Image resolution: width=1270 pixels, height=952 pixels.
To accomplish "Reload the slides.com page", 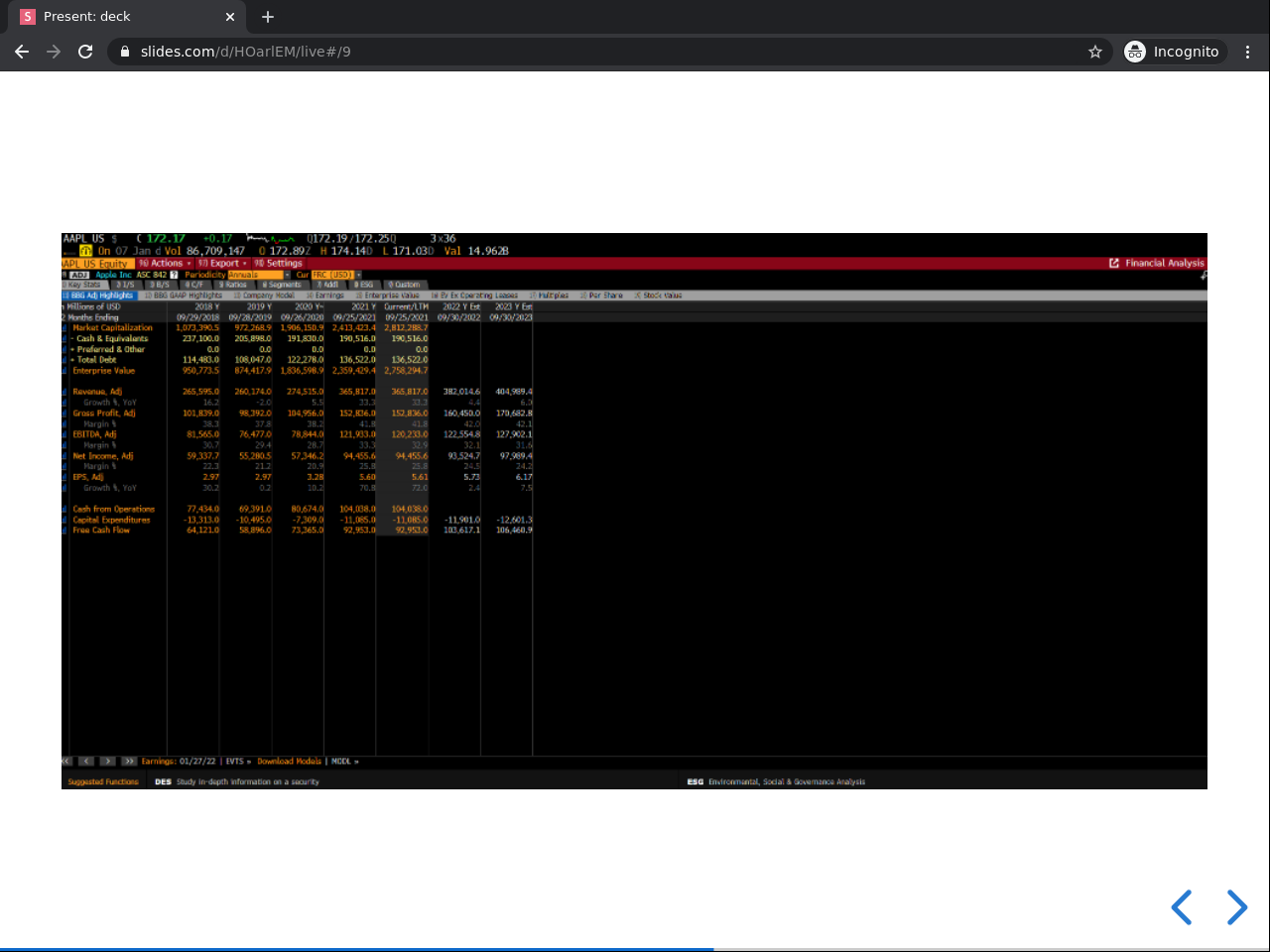I will pos(85,52).
